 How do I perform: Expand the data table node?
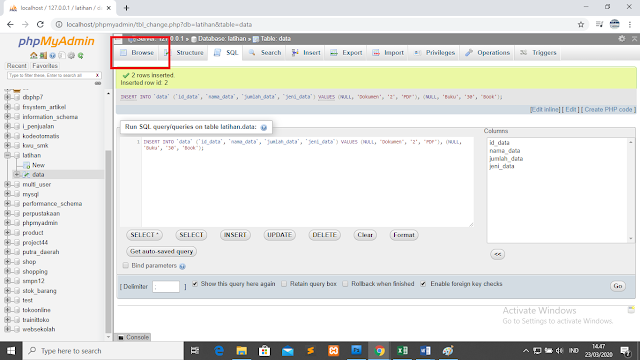(17, 174)
